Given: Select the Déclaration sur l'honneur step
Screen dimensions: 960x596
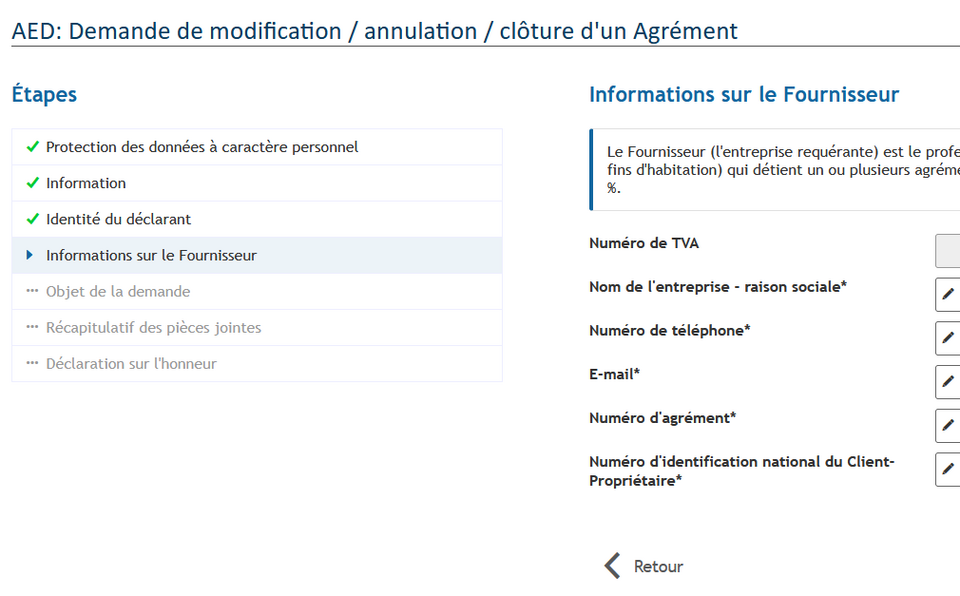Looking at the screenshot, I should tap(257, 364).
